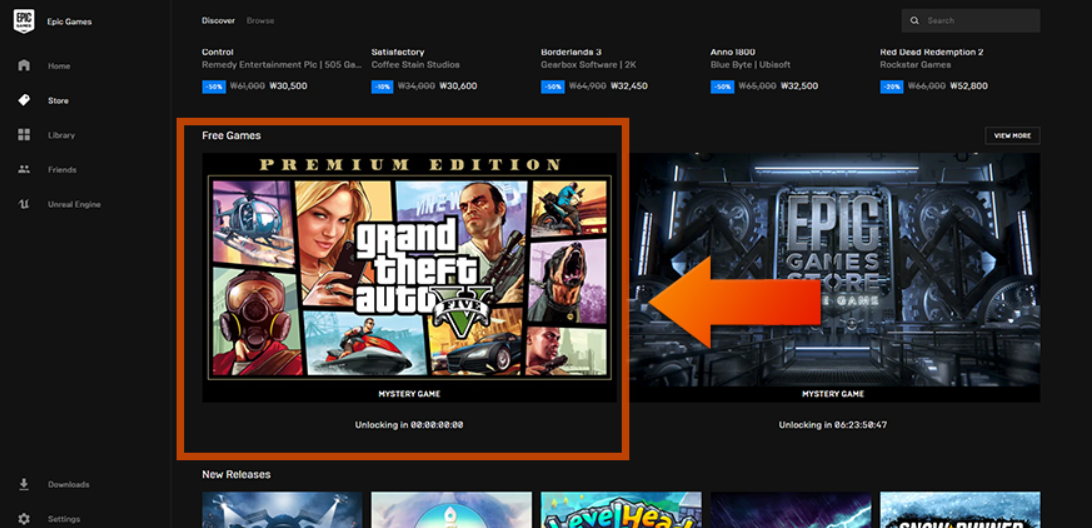
Task: Open the Red Dead Redemption 2 title
Action: 931,52
